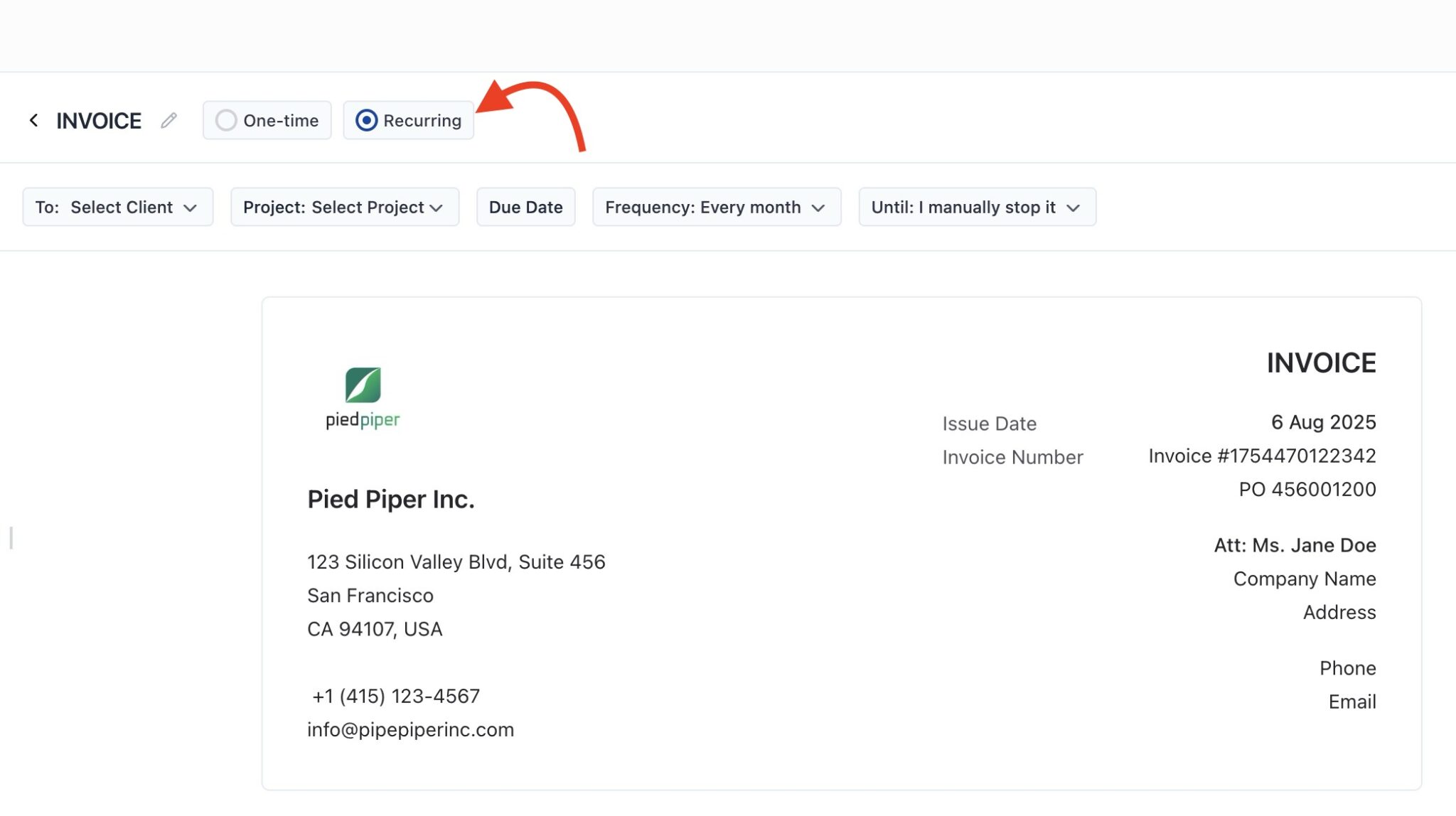Image resolution: width=1456 pixels, height=816 pixels.
Task: Click Invoice #1754470122342 to edit it
Action: point(1262,456)
